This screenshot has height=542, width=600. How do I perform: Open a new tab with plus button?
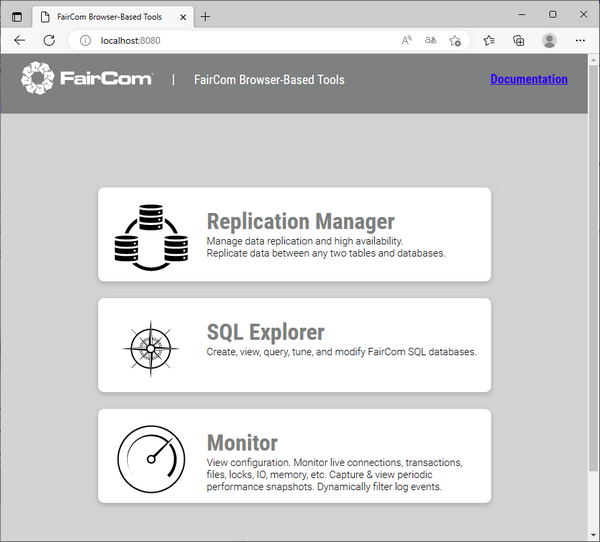205,16
